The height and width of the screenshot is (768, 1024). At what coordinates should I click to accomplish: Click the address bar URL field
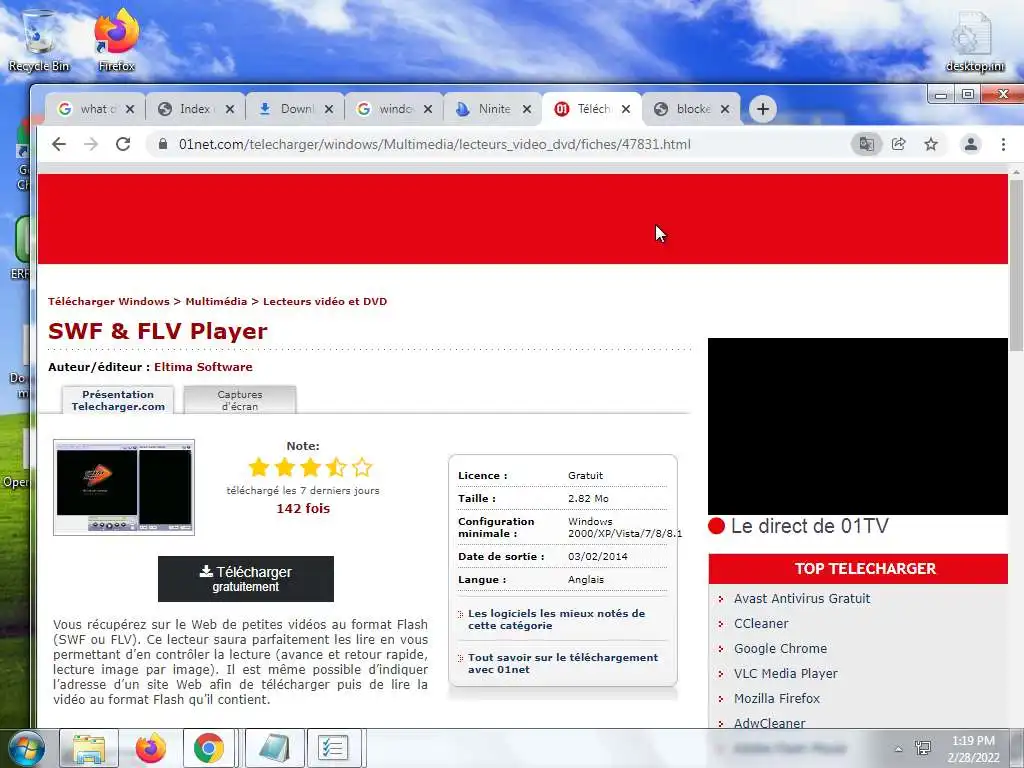point(434,144)
